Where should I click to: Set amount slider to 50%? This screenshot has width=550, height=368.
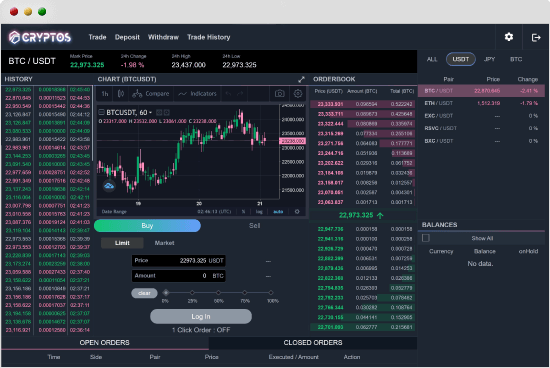(219, 293)
